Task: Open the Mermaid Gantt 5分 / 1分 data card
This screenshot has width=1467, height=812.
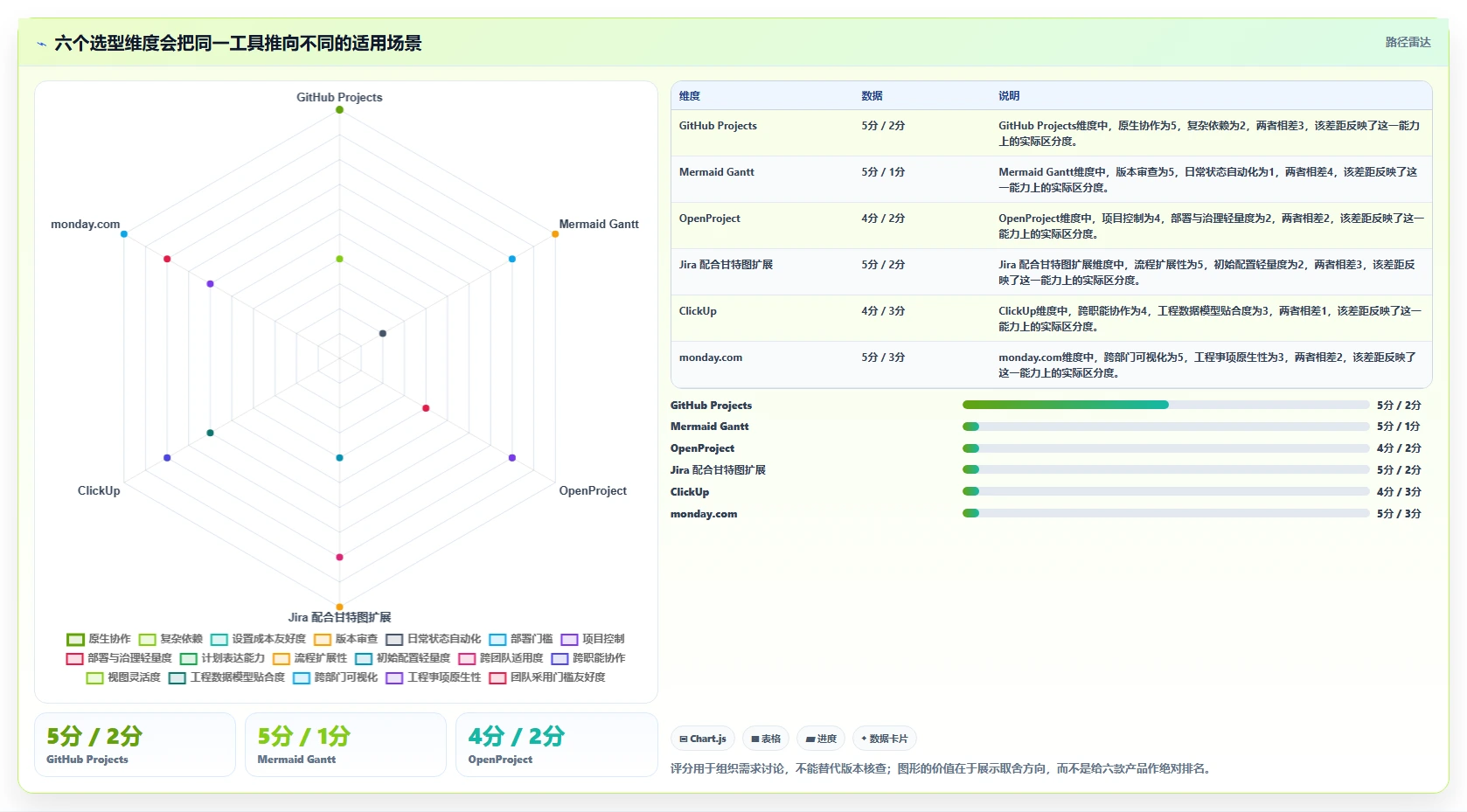Action: tap(345, 745)
